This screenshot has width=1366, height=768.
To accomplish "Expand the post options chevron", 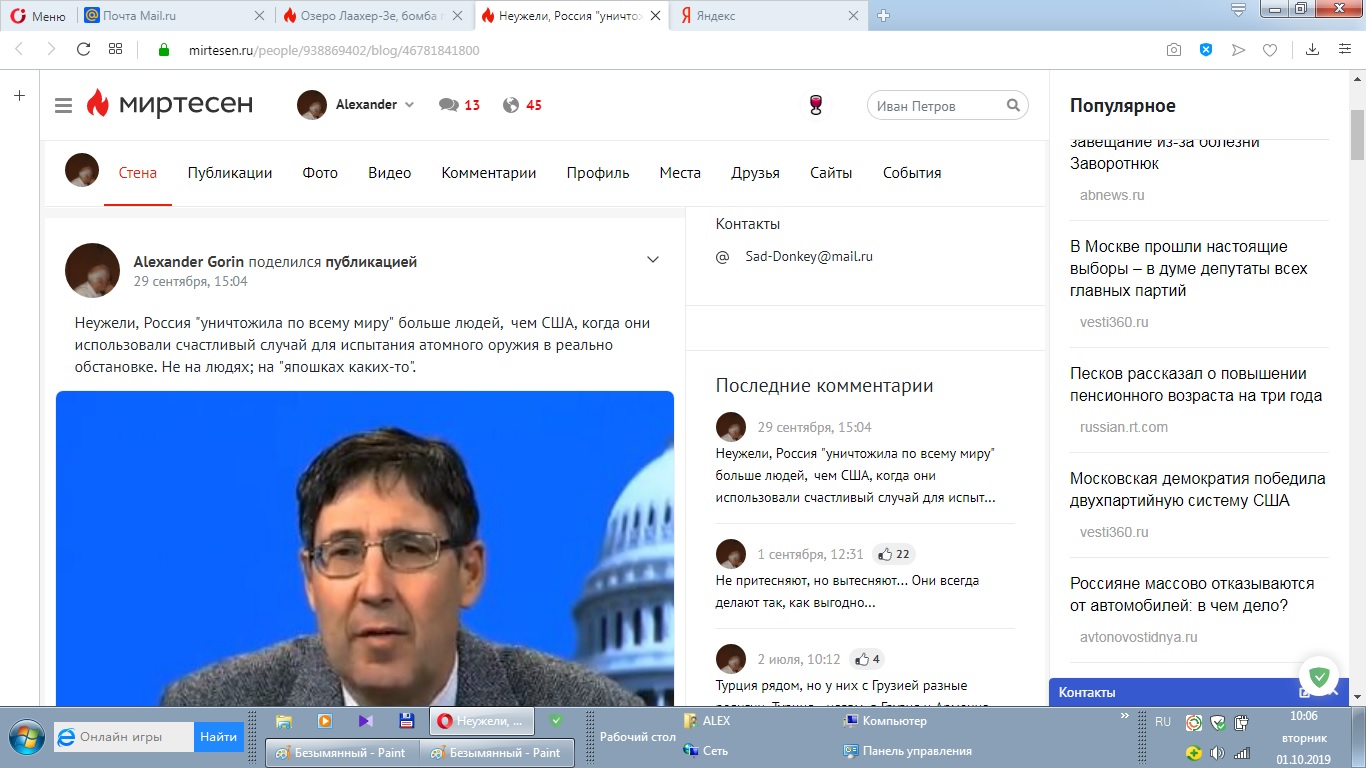I will pos(653,260).
